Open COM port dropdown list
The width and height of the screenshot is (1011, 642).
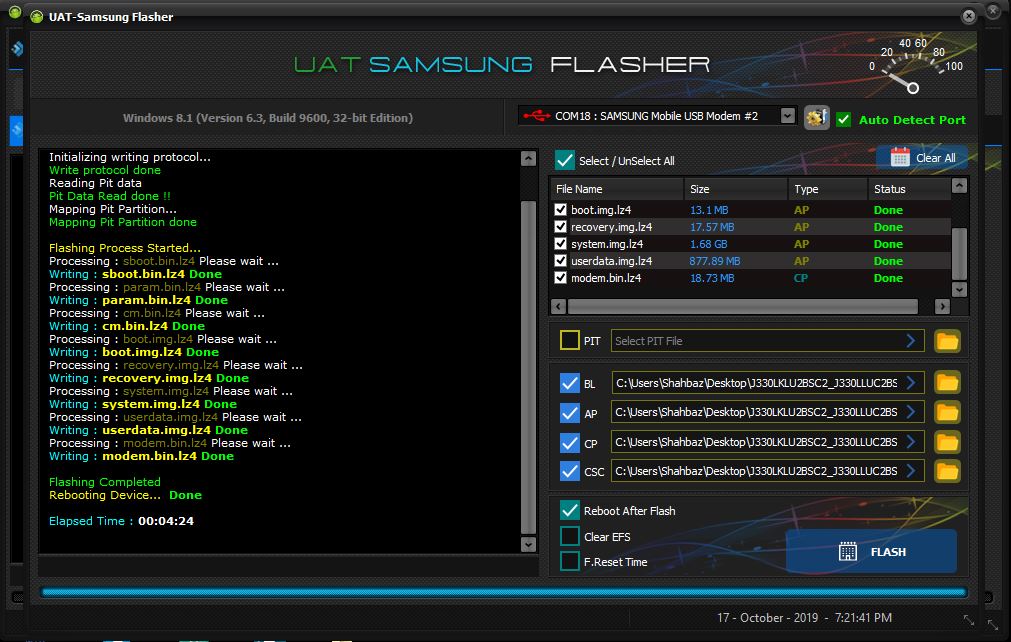coord(787,115)
